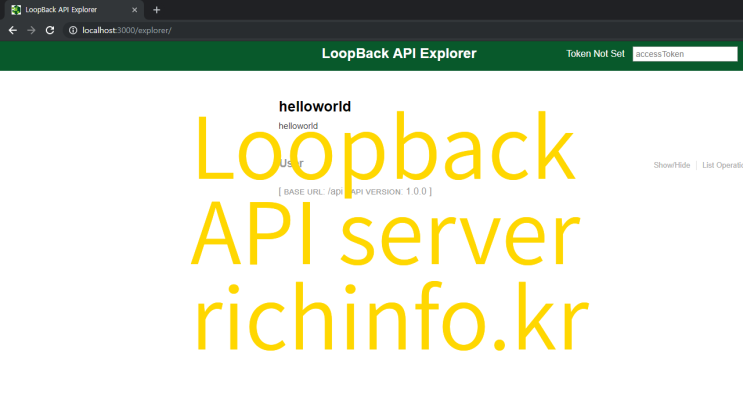
Task: Click the browser forward arrow
Action: click(x=31, y=30)
